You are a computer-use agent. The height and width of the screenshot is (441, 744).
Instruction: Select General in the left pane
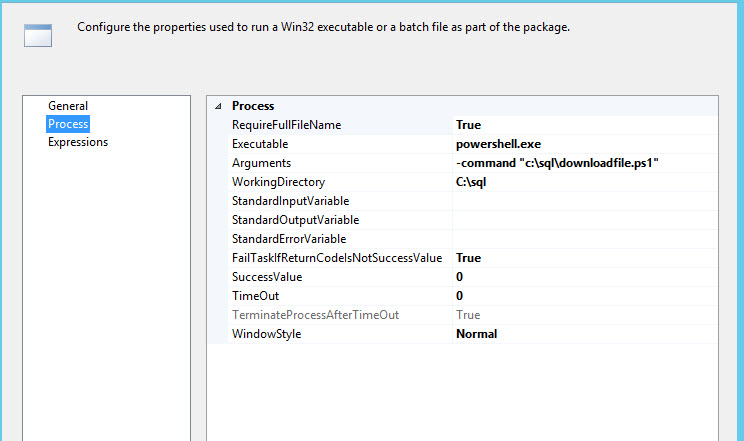pyautogui.click(x=68, y=106)
